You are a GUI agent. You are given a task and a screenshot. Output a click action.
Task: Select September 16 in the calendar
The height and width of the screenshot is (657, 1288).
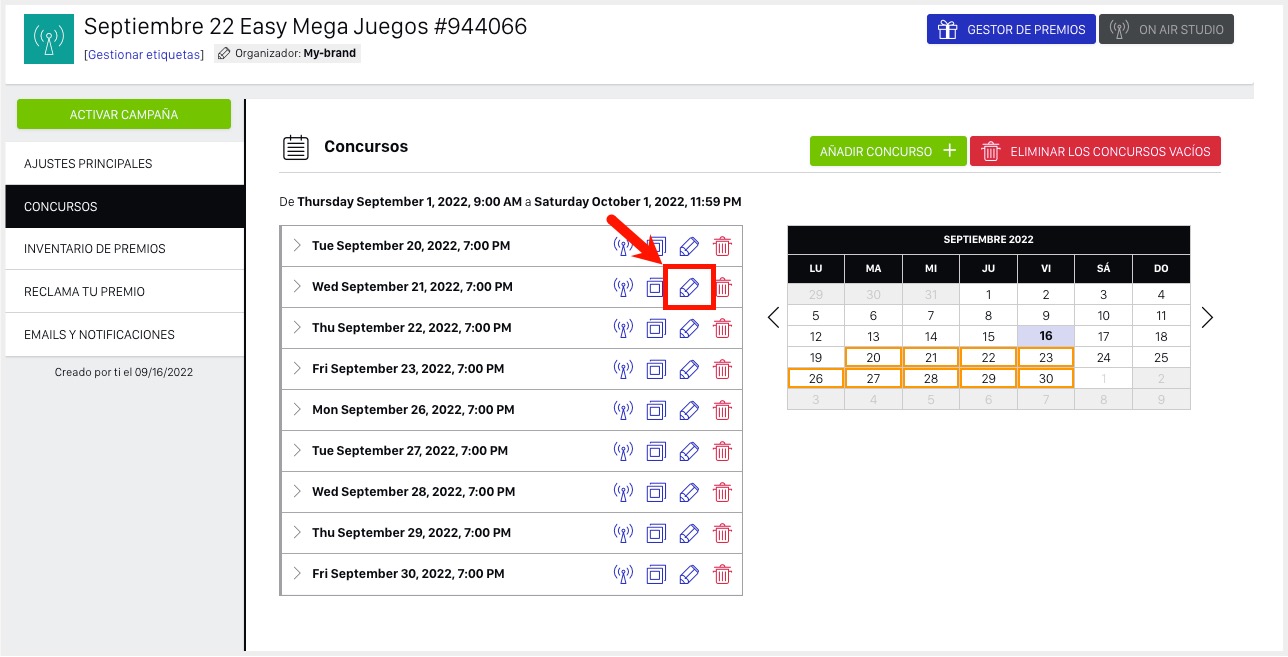point(1045,337)
